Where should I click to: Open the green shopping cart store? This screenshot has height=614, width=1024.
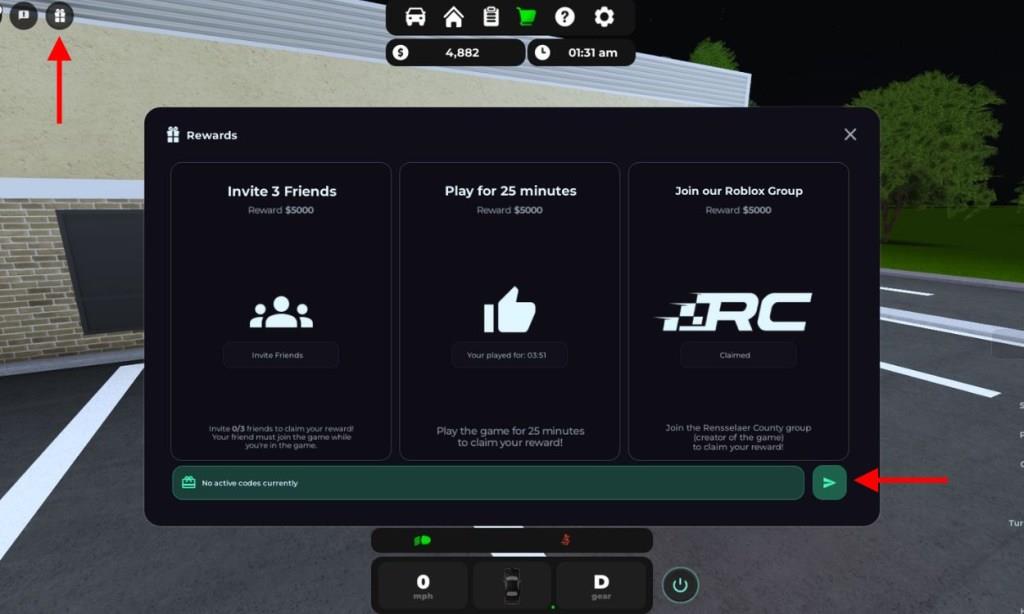[527, 17]
